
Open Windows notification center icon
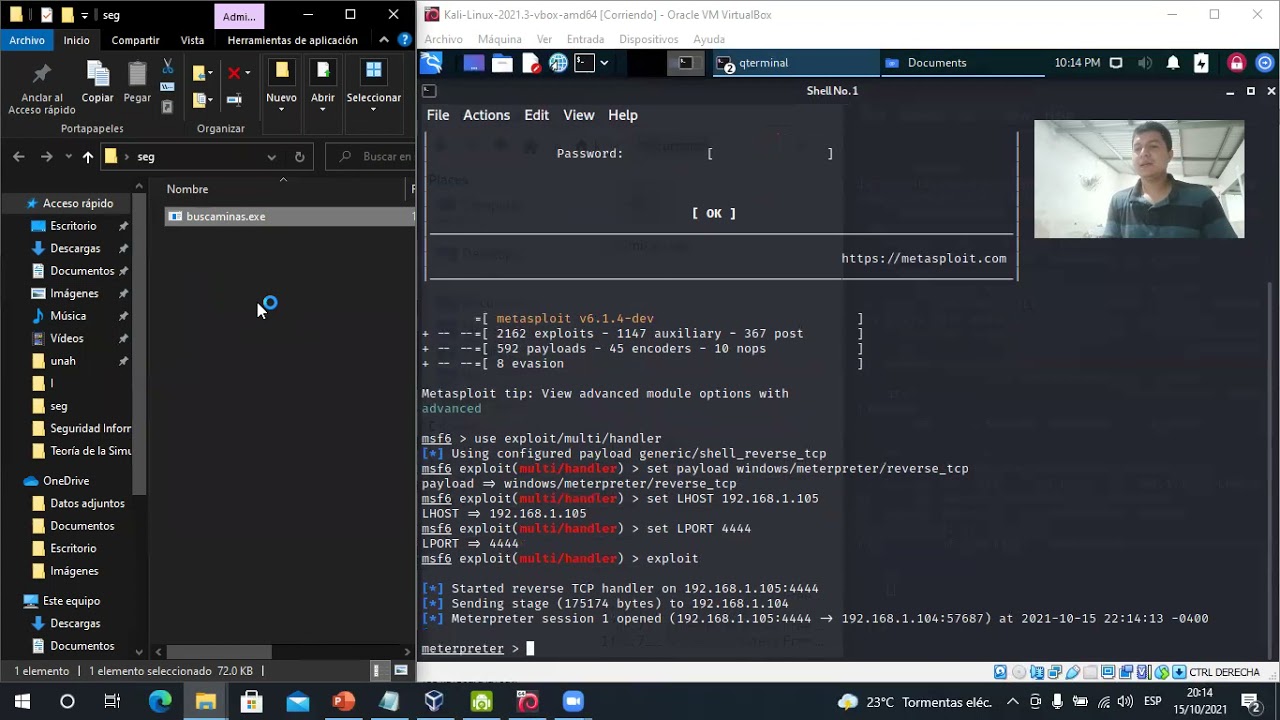point(1250,702)
